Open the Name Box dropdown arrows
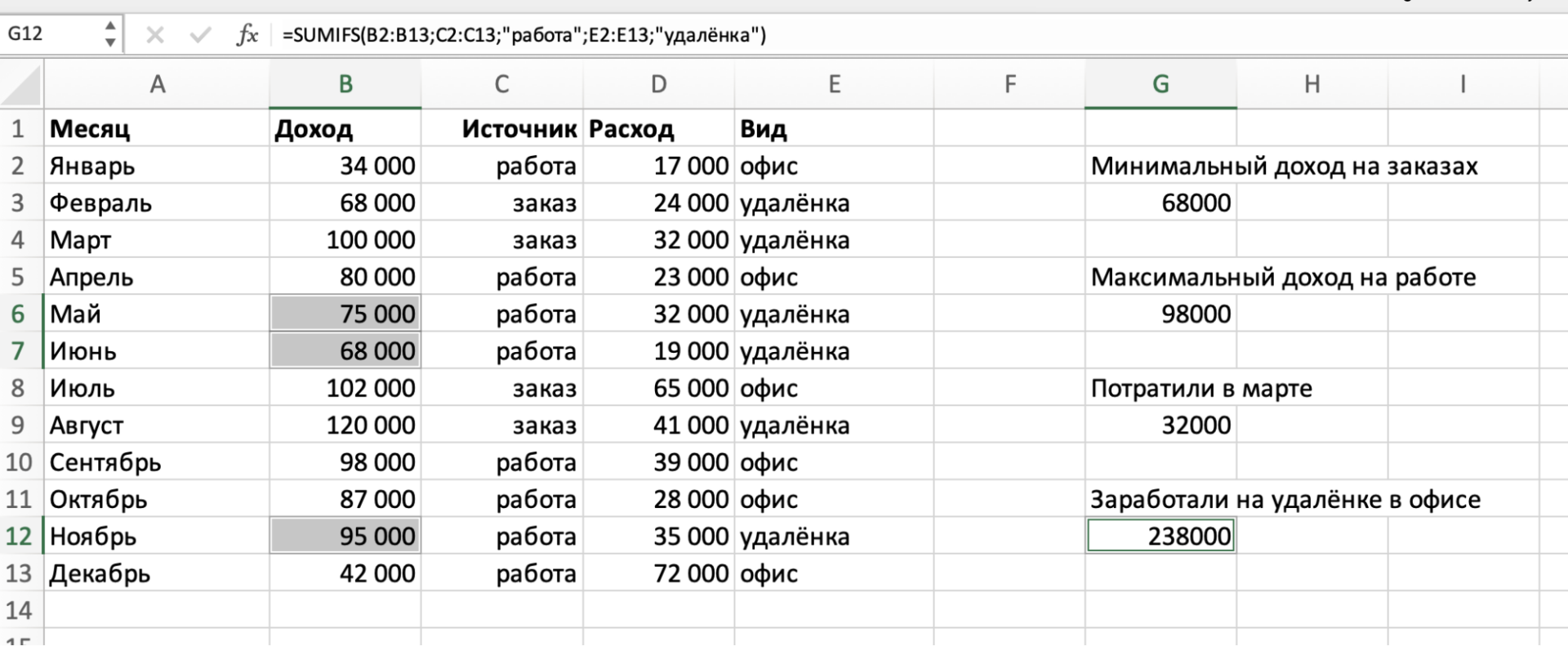The height and width of the screenshot is (646, 1568). (110, 34)
